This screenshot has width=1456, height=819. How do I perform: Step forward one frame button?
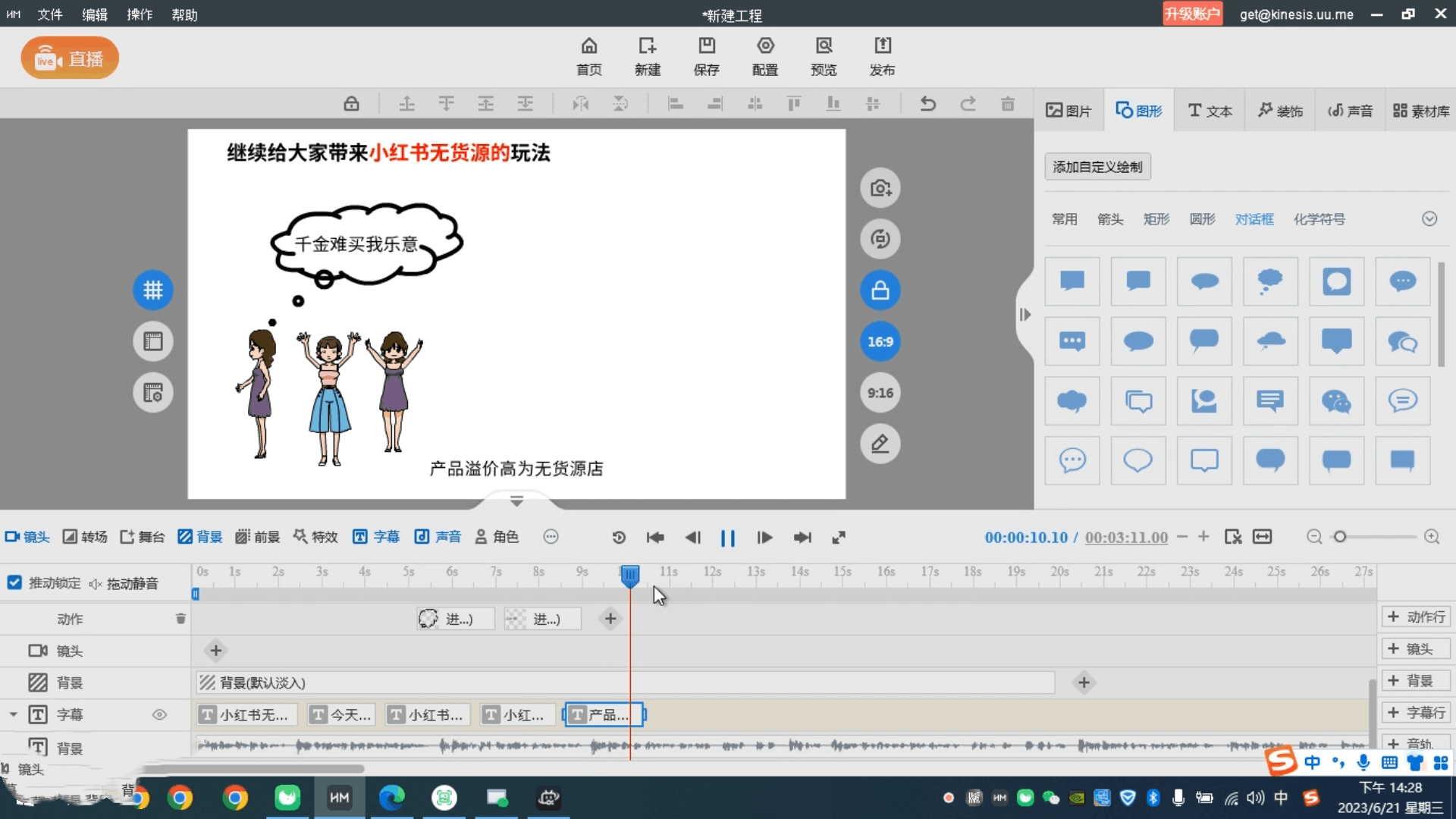tap(764, 538)
